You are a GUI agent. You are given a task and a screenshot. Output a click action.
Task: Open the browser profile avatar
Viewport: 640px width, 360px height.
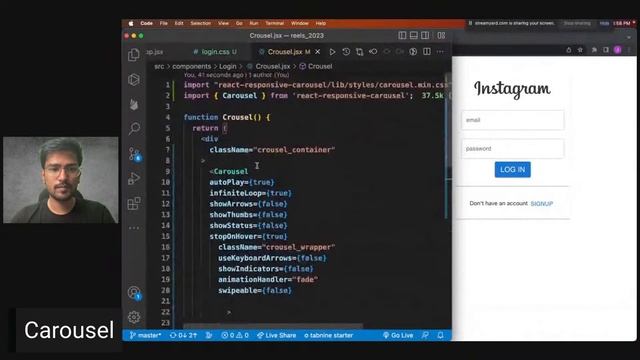[618, 50]
